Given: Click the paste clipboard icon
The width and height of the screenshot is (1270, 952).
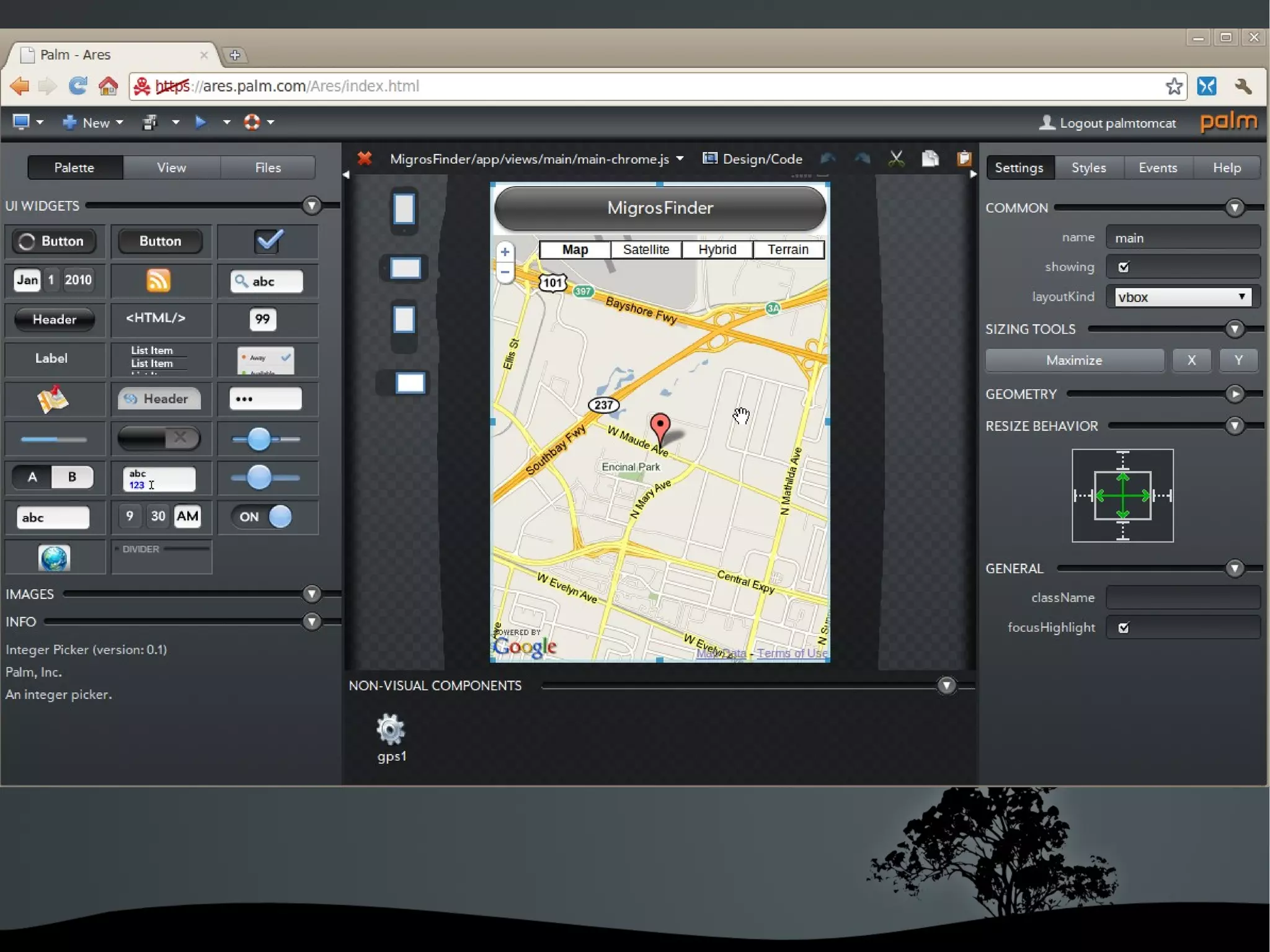Looking at the screenshot, I should point(963,159).
